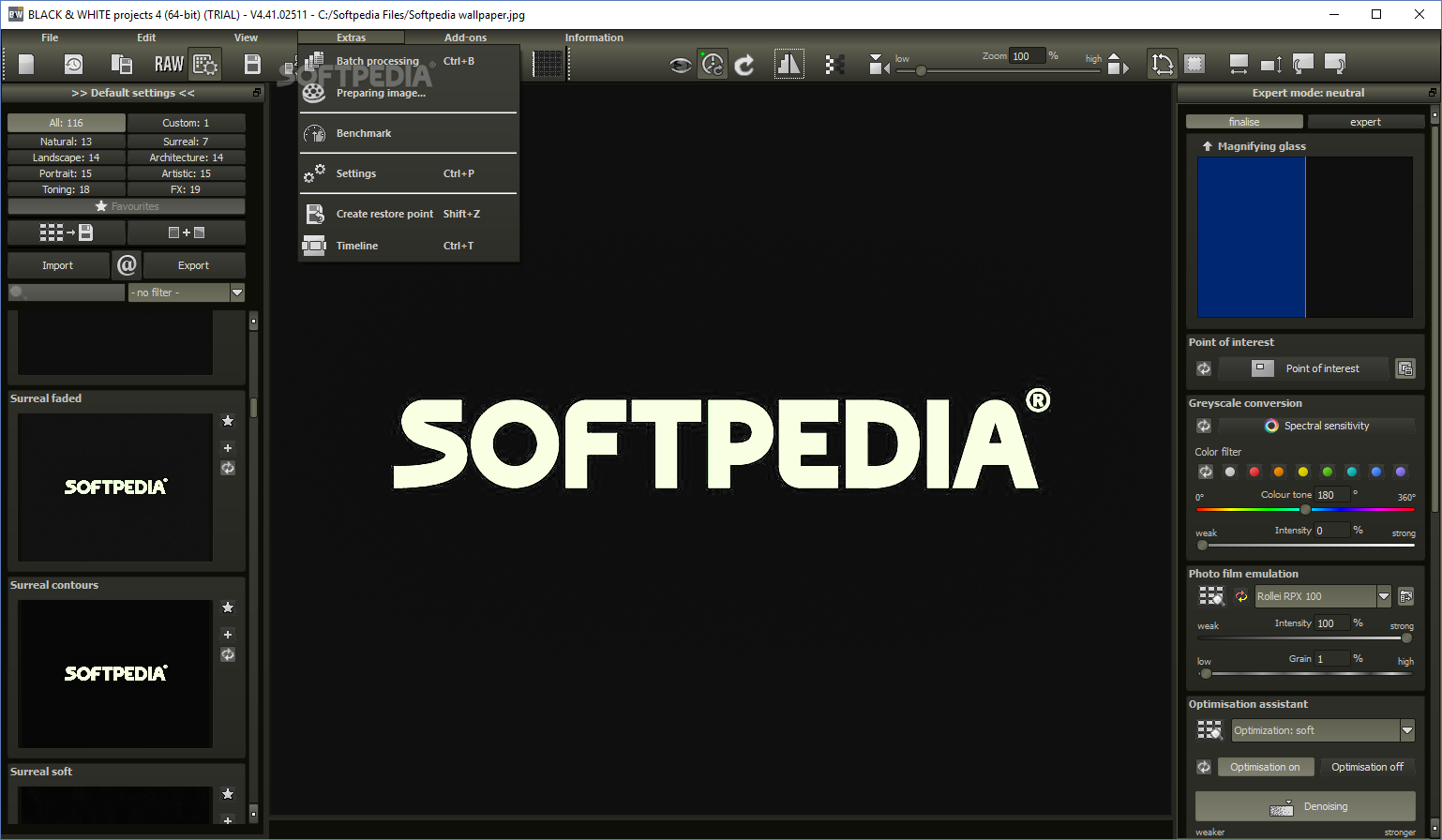
Task: Undock the Expert mode panel
Action: click(1432, 93)
